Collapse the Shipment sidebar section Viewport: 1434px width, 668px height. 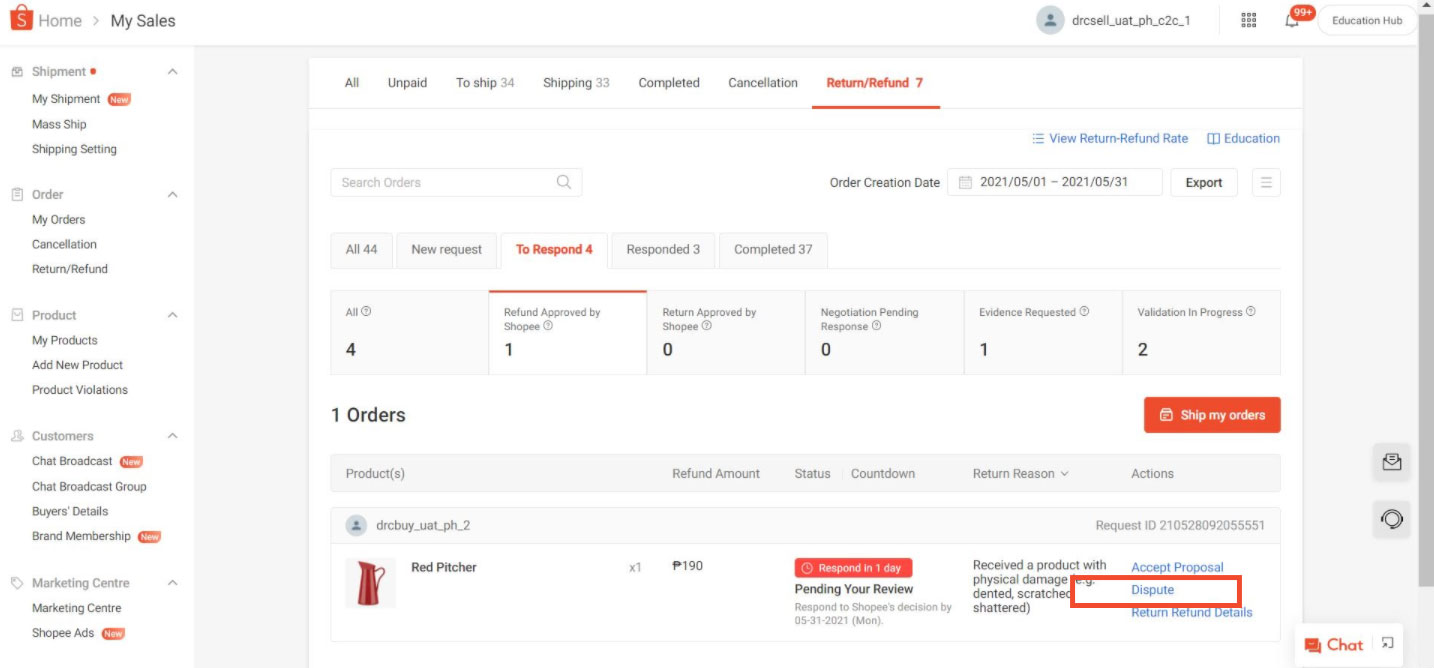[x=171, y=71]
